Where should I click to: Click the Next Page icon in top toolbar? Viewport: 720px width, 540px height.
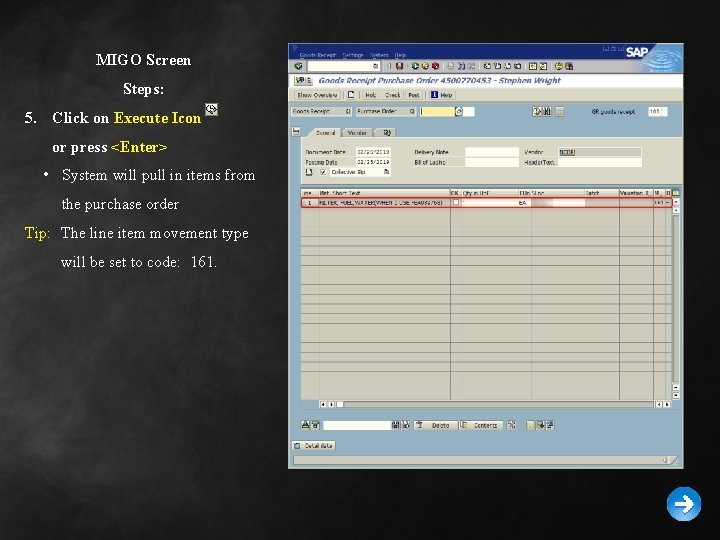507,66
